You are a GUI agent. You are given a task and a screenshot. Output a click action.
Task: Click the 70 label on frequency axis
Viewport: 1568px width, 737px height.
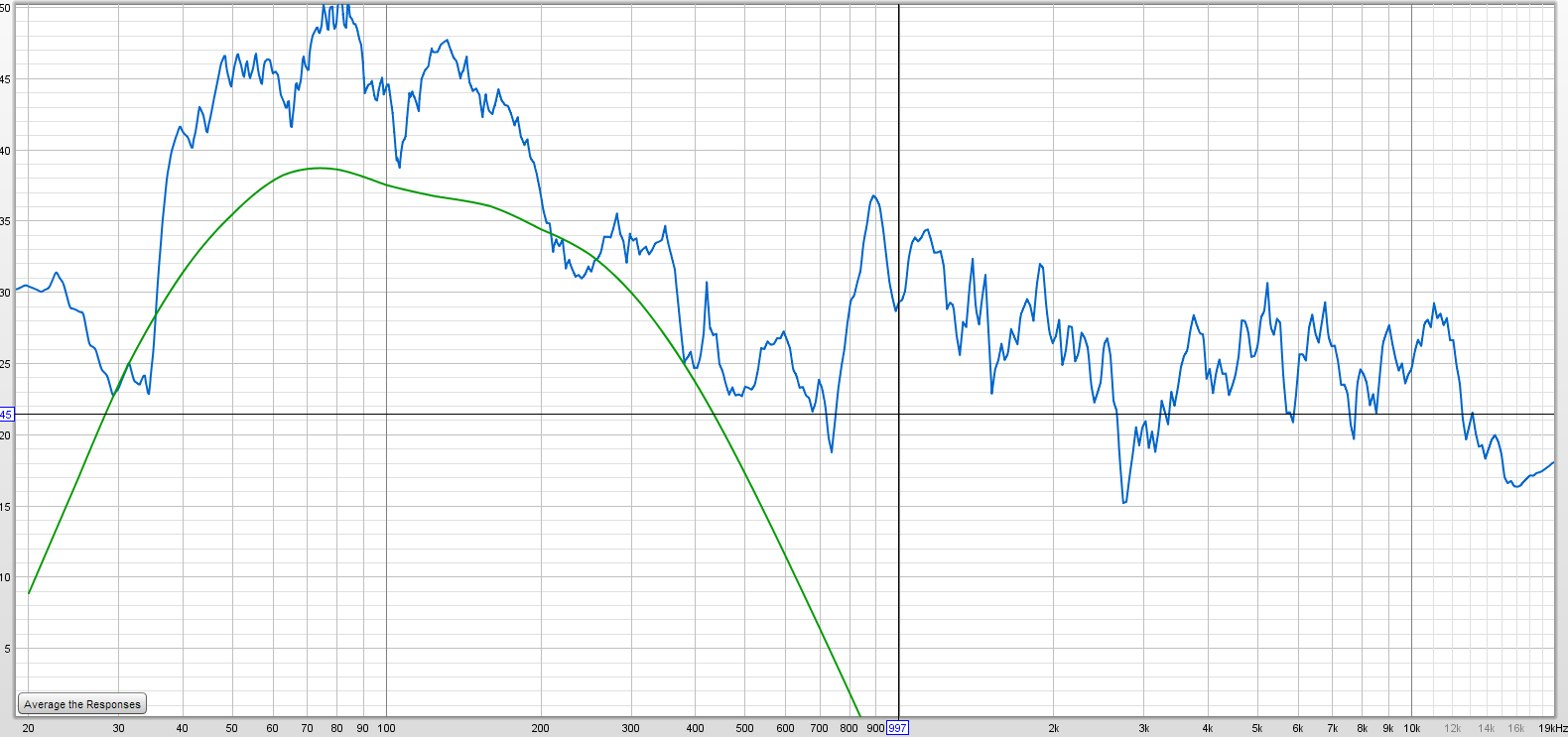307,728
